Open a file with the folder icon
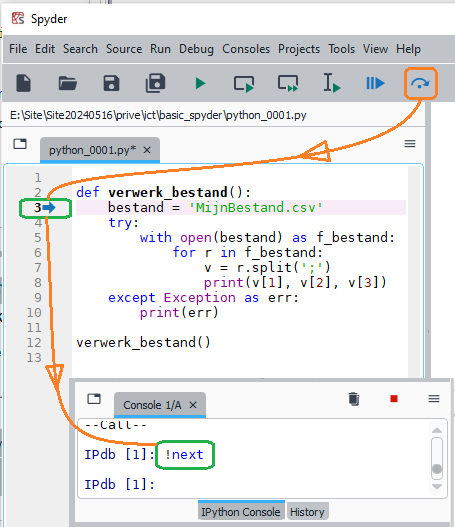Screen dimensions: 455x527 pos(68,83)
